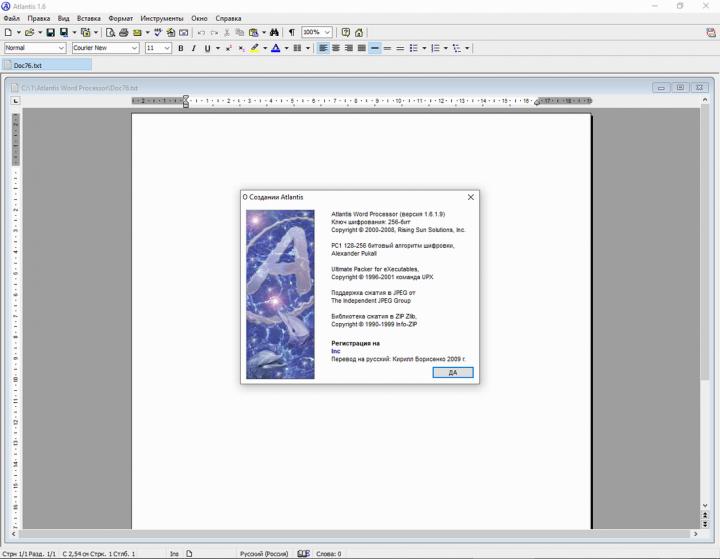The width and height of the screenshot is (720, 559).
Task: Open the Окно menu
Action: 199,18
